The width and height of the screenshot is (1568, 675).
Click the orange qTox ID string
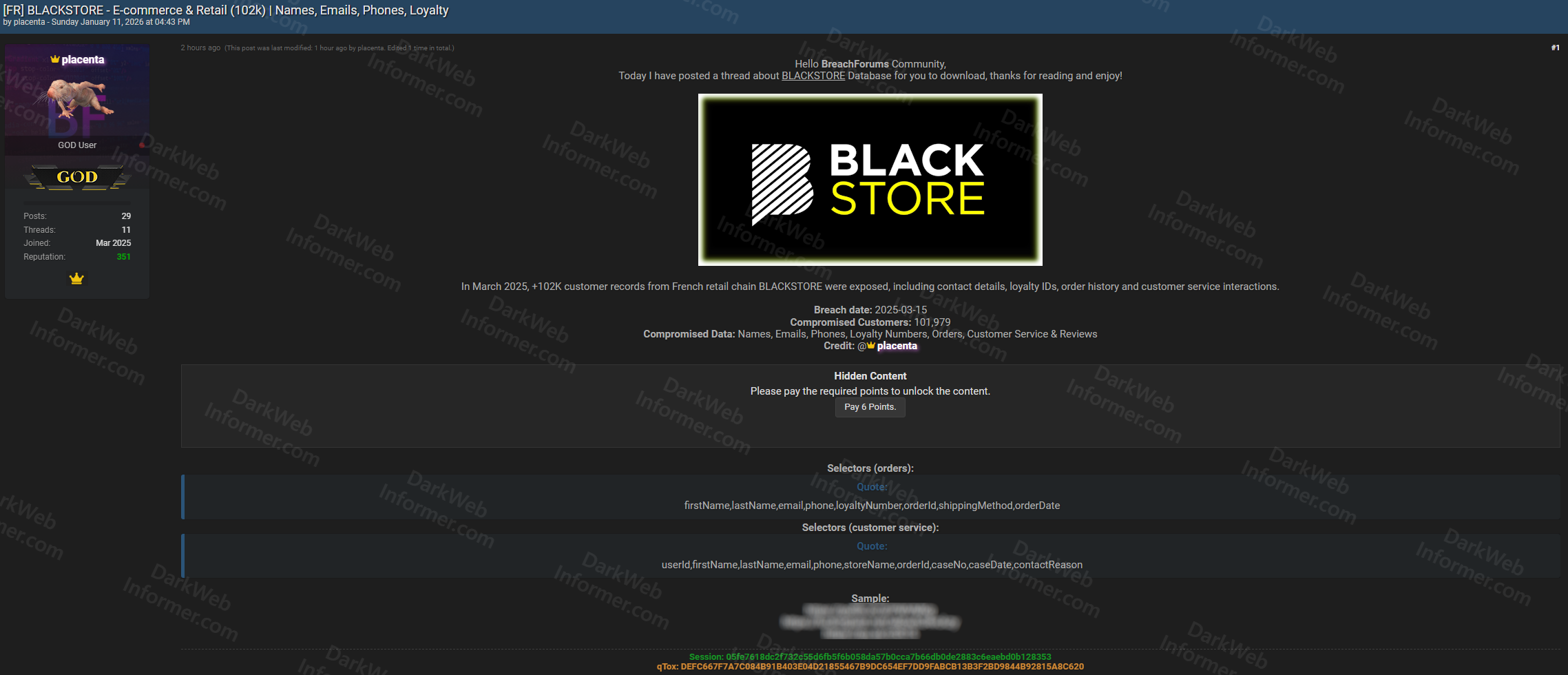(x=870, y=667)
